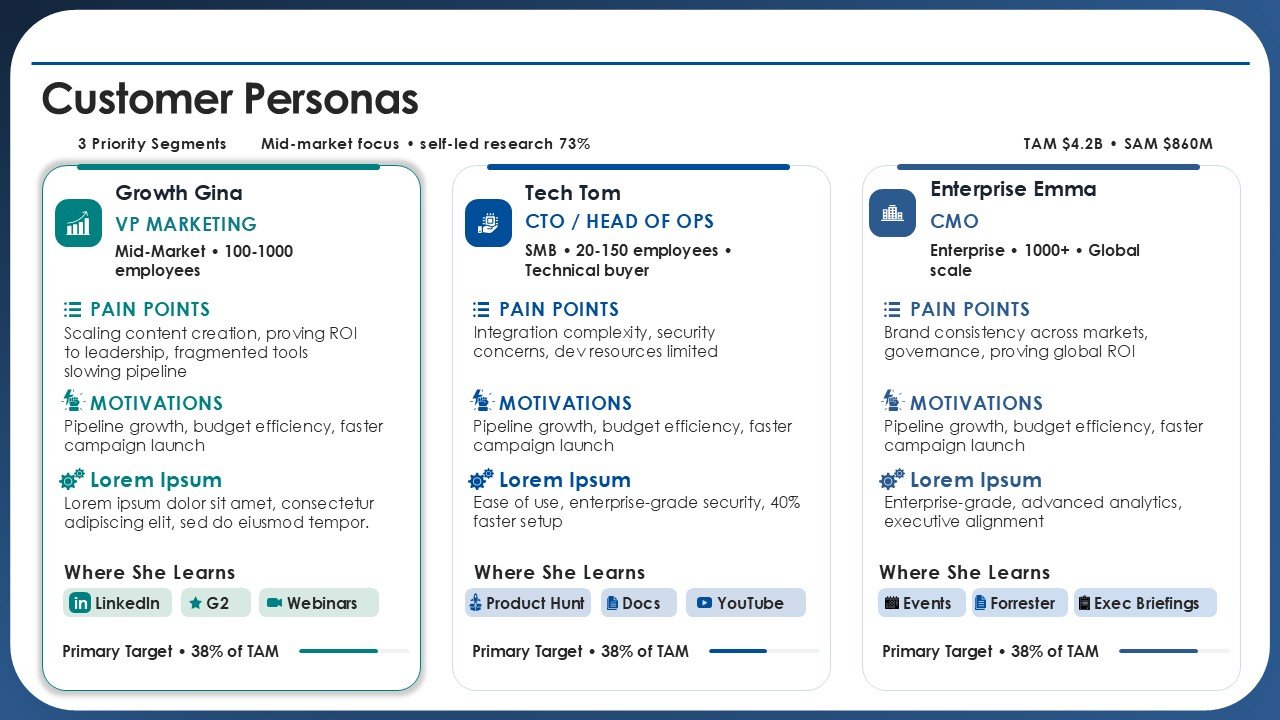Click the 'Enterprise Emma' name

1013,189
